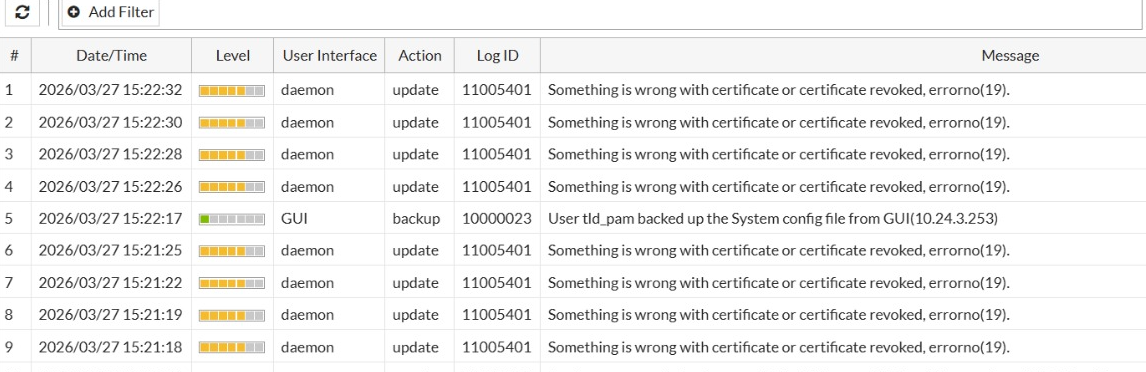Sort by the Date/Time column header
Image resolution: width=1146 pixels, height=372 pixels.
[x=111, y=56]
